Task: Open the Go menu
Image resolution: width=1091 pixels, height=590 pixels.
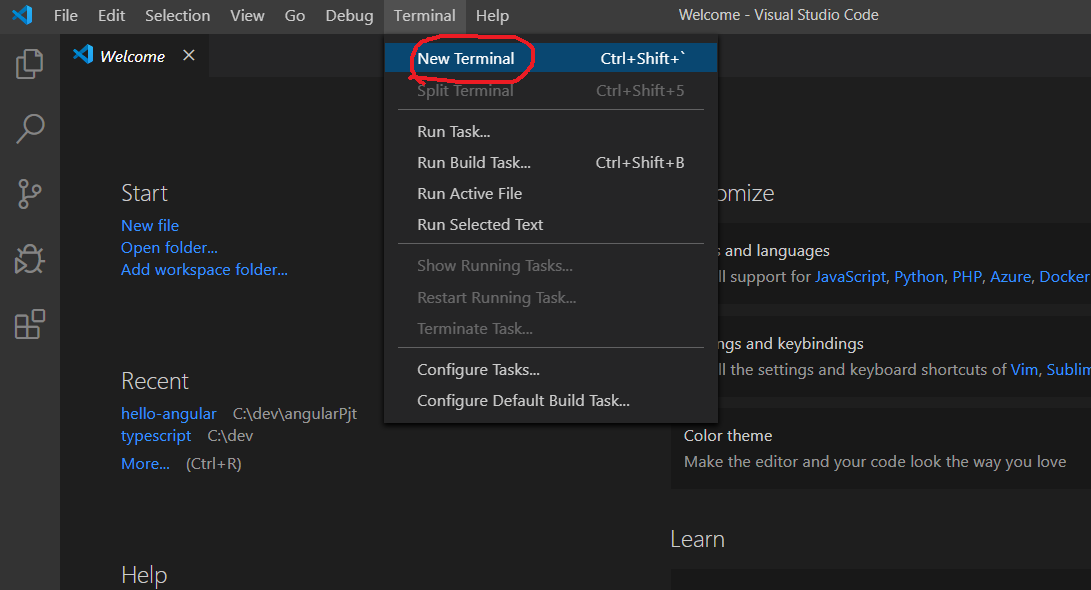Action: pos(294,15)
